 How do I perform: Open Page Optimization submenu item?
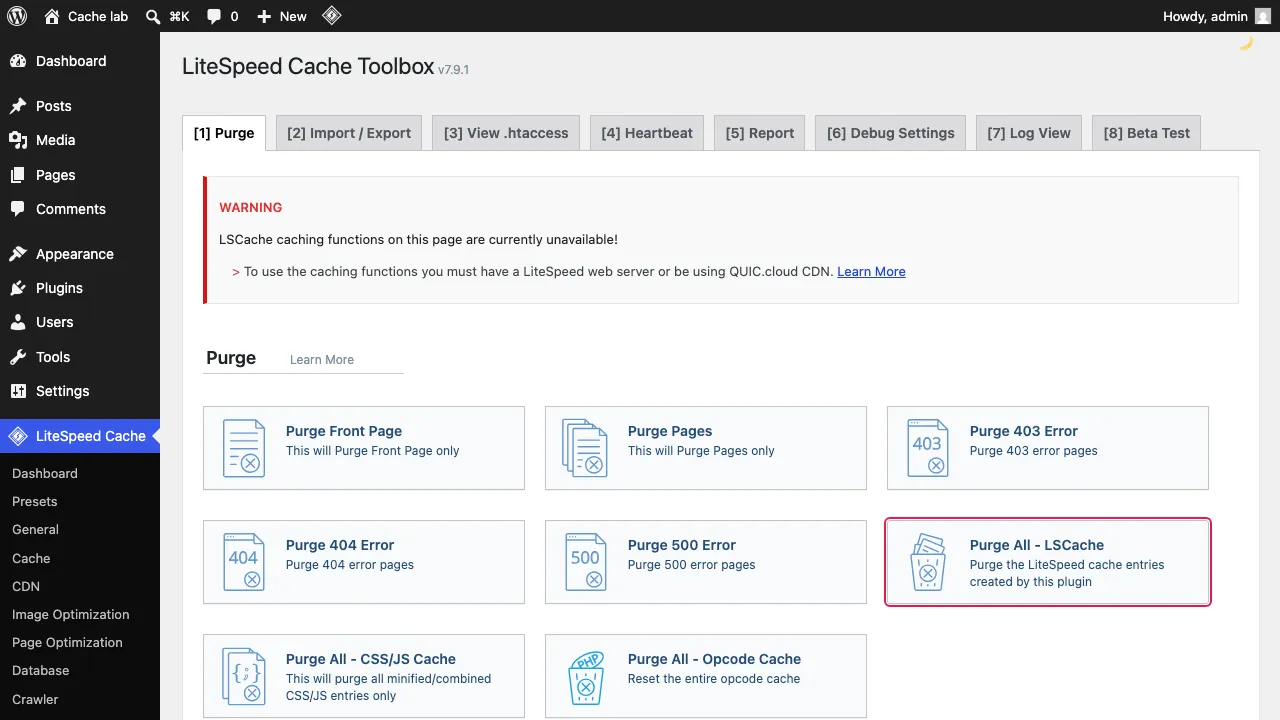pyautogui.click(x=67, y=643)
